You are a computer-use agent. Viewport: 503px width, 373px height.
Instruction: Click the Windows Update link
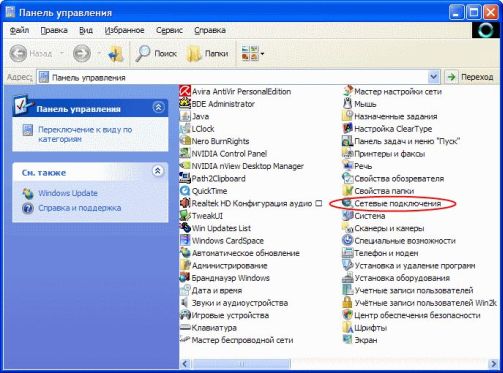click(x=68, y=193)
